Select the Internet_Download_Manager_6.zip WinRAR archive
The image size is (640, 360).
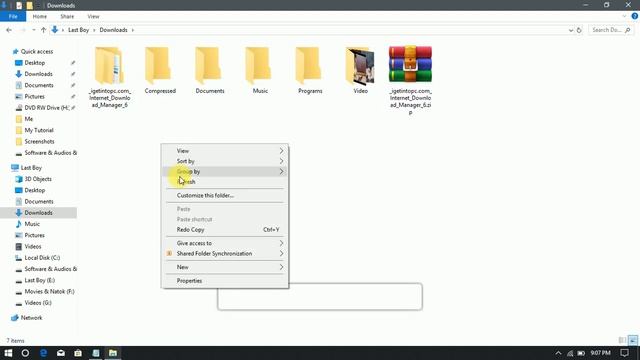[x=410, y=80]
